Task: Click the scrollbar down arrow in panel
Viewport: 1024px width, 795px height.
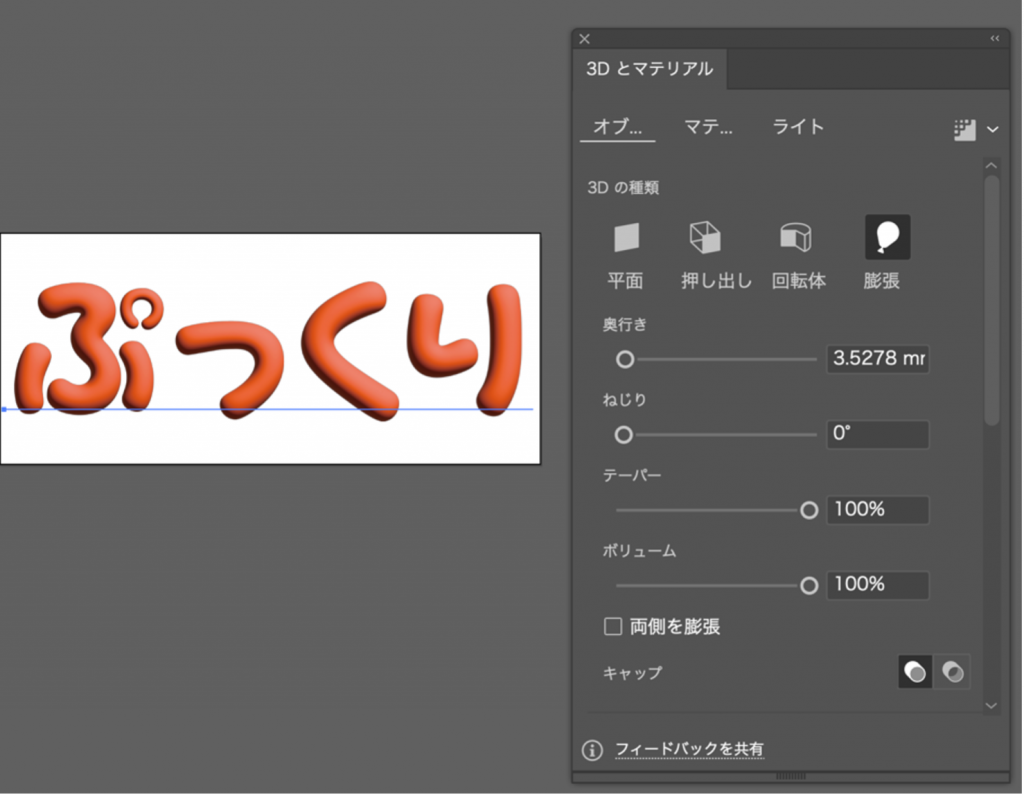Action: [x=991, y=705]
